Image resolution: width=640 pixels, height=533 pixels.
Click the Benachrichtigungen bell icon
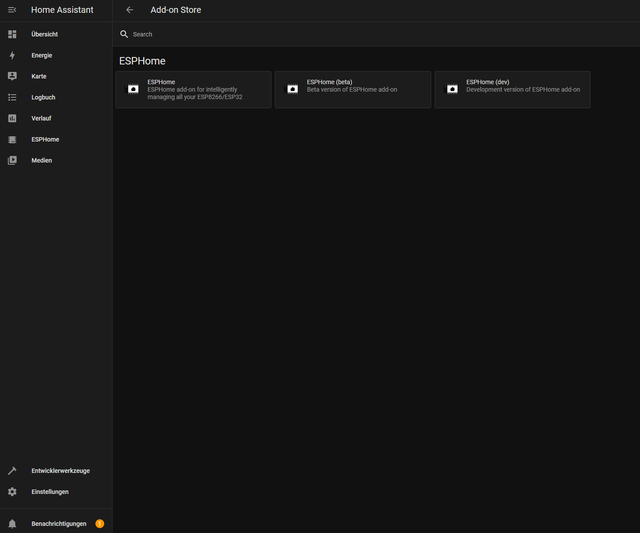pyautogui.click(x=12, y=524)
